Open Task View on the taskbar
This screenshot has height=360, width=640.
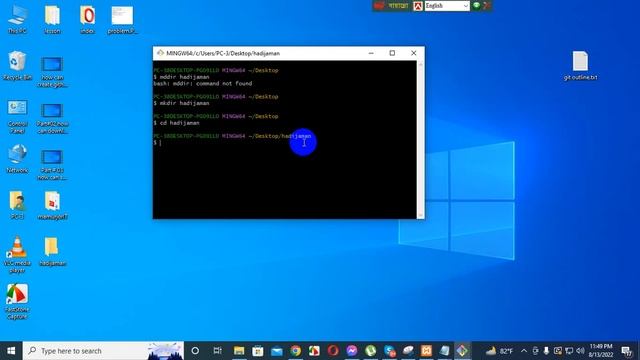(x=217, y=351)
